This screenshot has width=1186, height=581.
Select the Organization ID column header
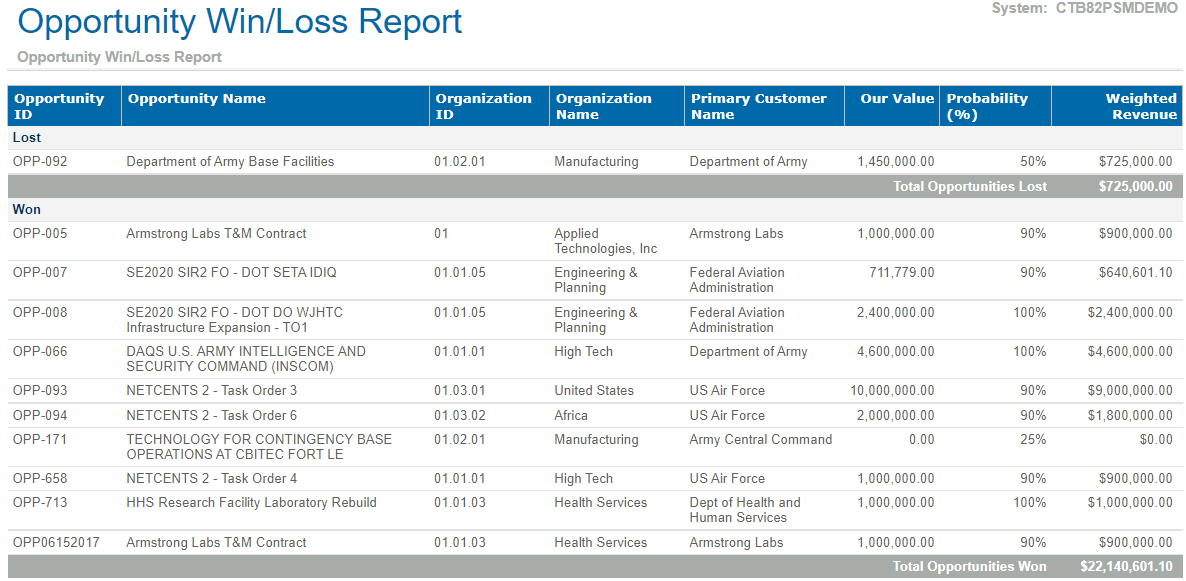point(483,106)
